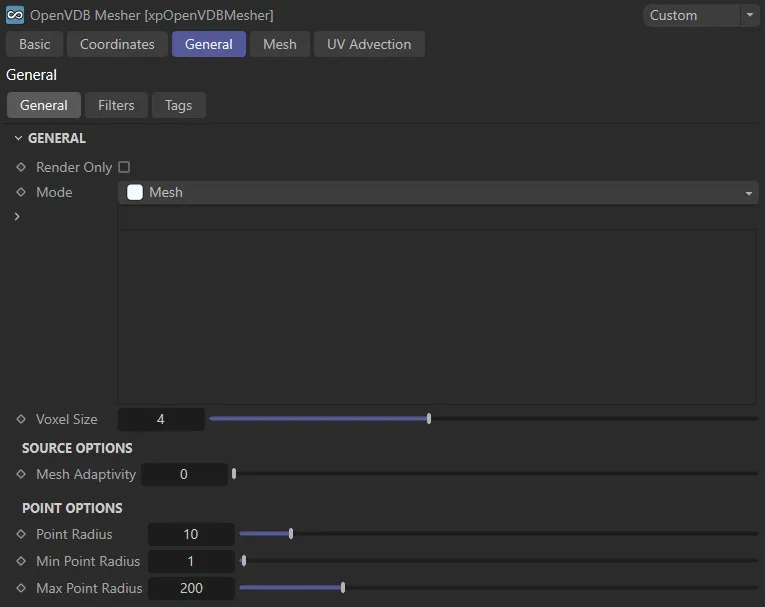Open the Mode dropdown showing Mesh
The width and height of the screenshot is (765, 607).
(438, 192)
